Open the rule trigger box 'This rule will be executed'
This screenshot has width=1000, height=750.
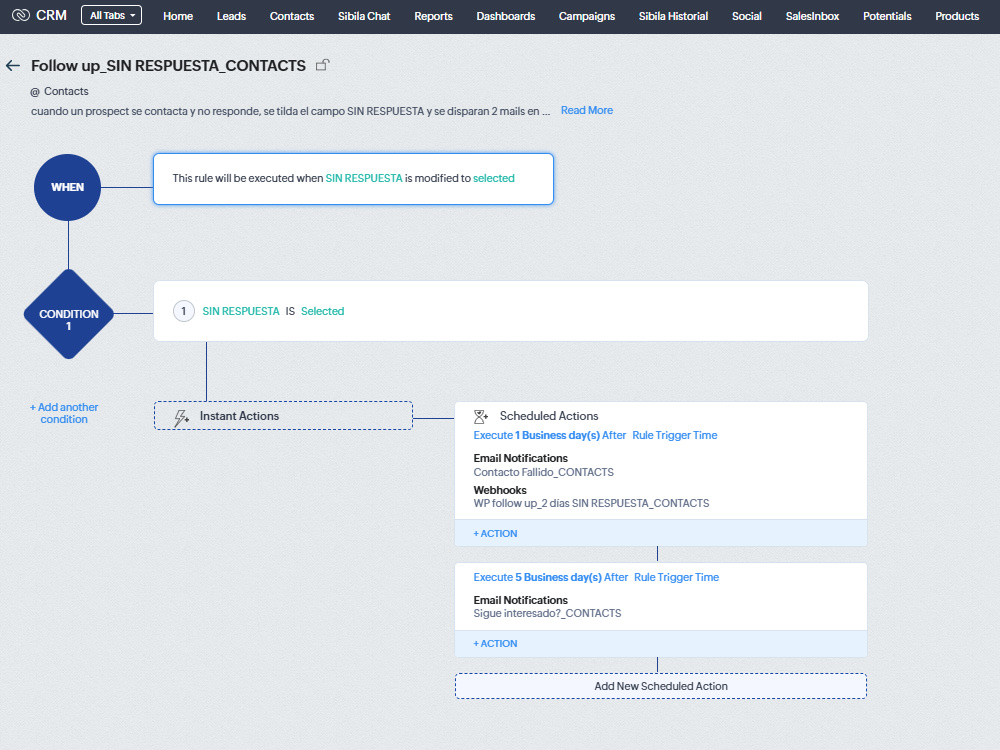[353, 179]
